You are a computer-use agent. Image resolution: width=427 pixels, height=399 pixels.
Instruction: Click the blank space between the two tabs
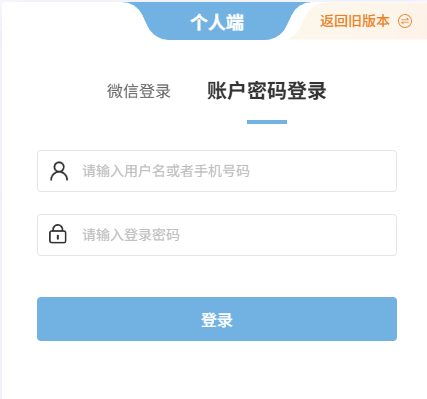click(x=189, y=91)
